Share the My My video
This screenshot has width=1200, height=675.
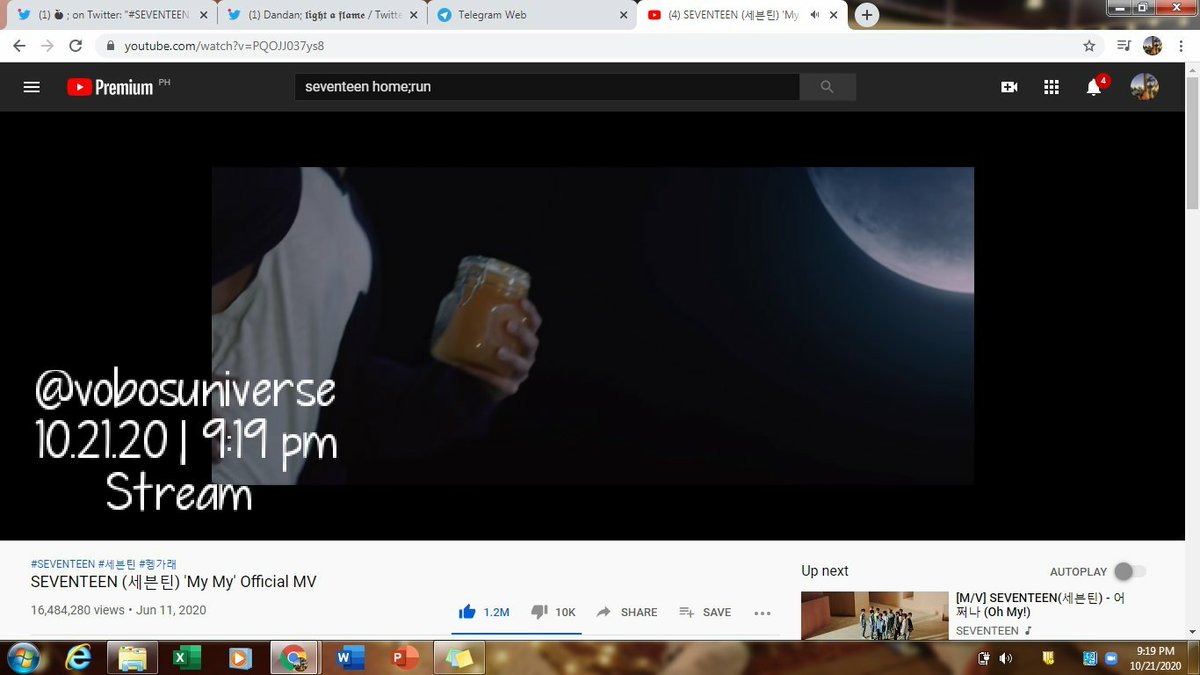point(627,612)
